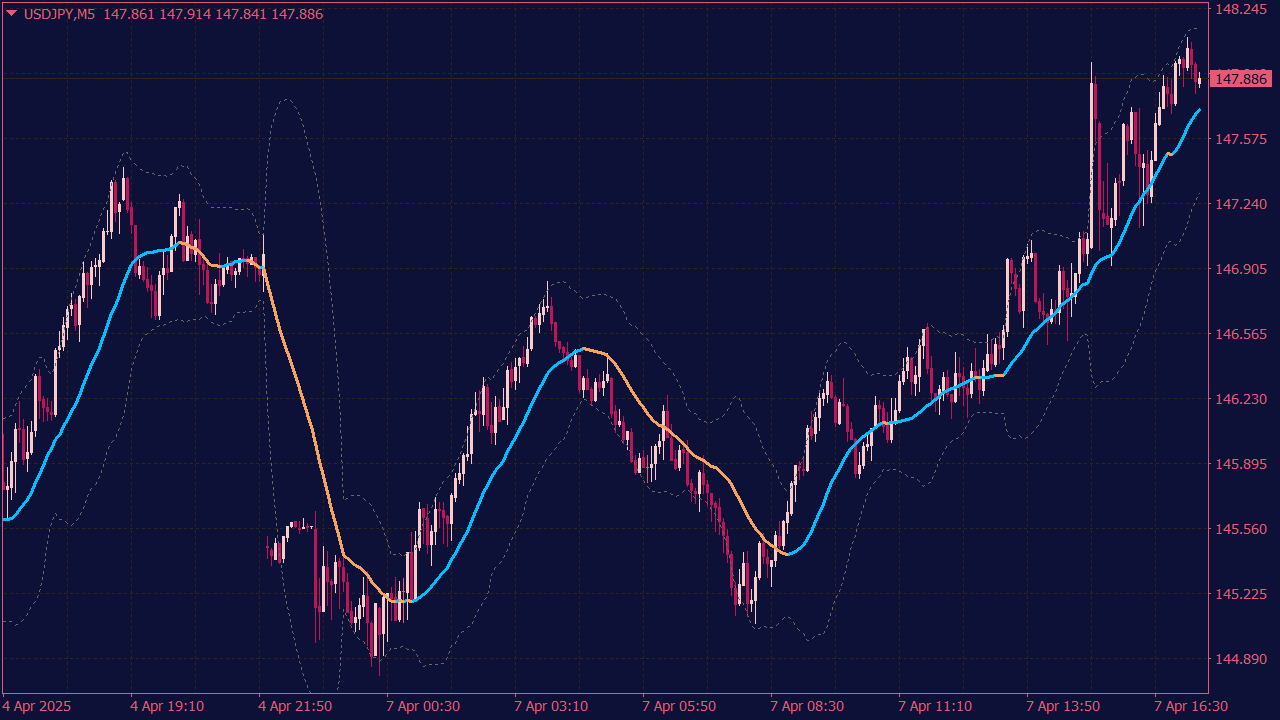Click the USDJPY,M5 chart title

coord(59,14)
